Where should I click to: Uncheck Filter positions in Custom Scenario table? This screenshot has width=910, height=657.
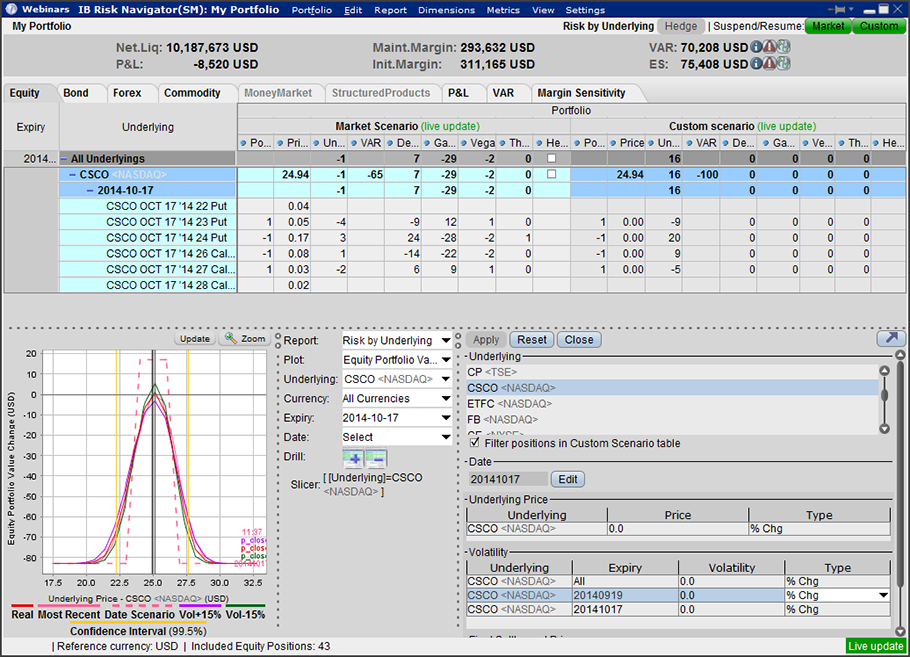475,443
